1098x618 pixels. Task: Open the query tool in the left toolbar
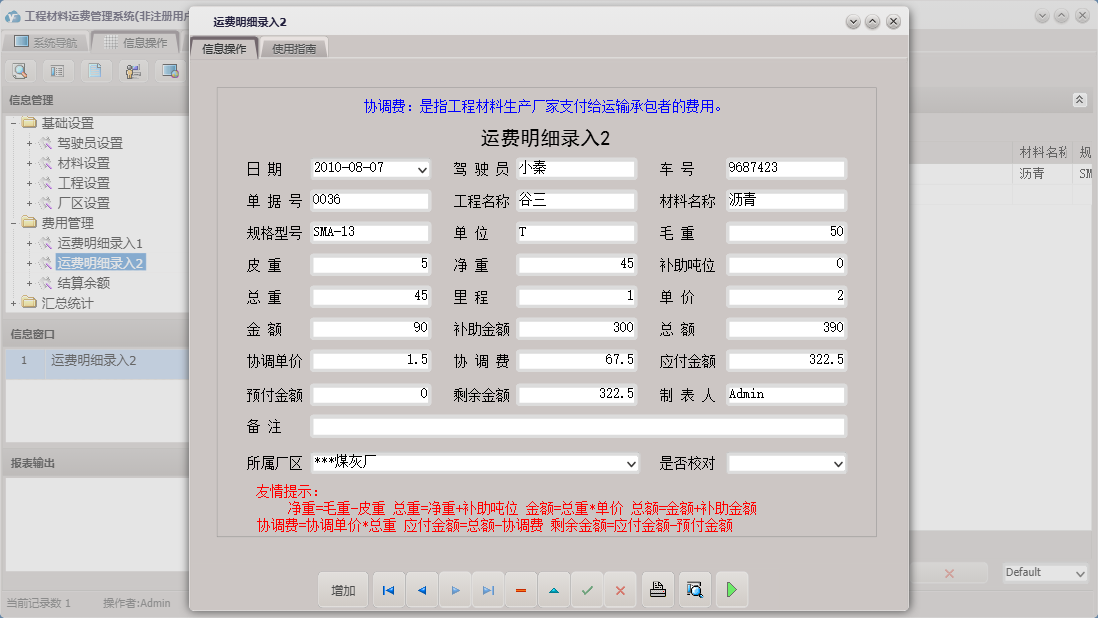pos(20,71)
